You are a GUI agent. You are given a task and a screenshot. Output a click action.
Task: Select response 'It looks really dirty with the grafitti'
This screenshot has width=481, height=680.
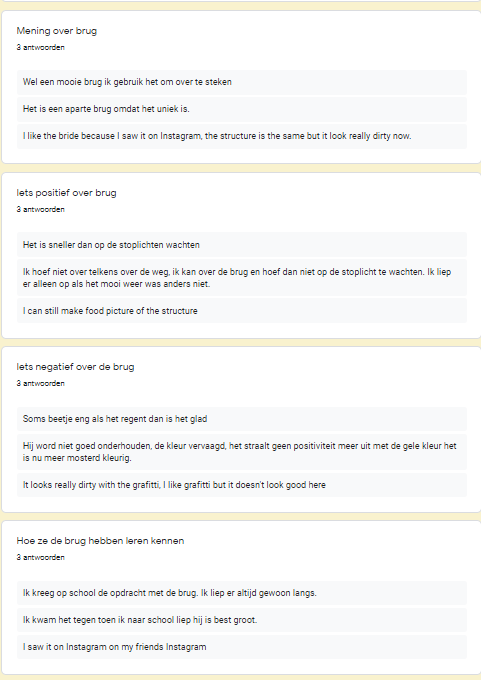coord(242,484)
